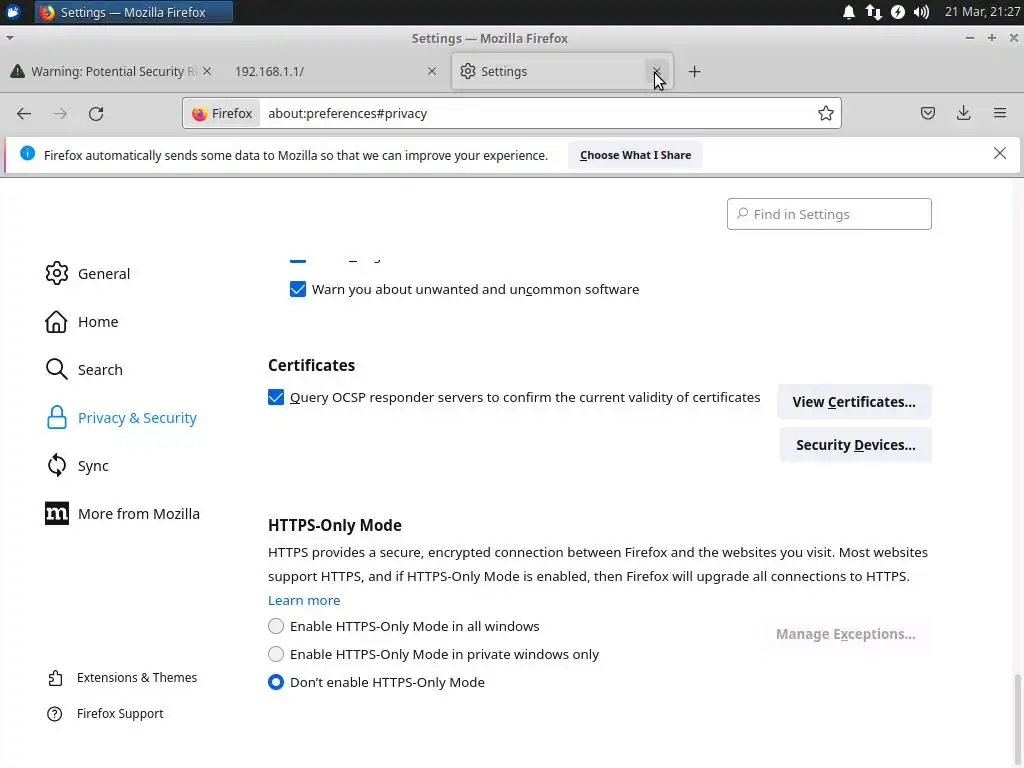Click the View Certificates button
Viewport: 1024px width, 768px height.
[x=854, y=401]
